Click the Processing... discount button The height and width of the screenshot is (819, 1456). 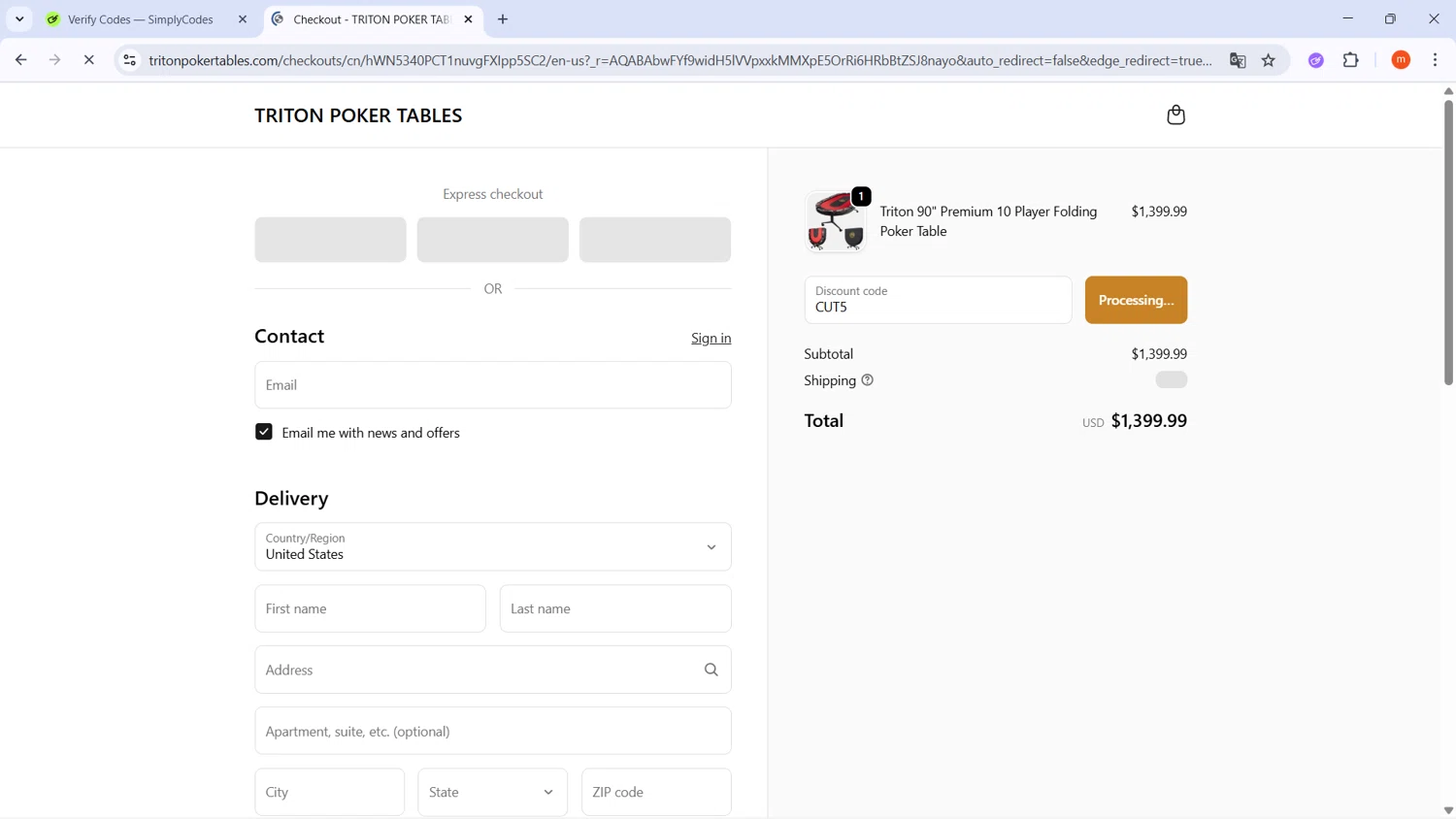1136,300
